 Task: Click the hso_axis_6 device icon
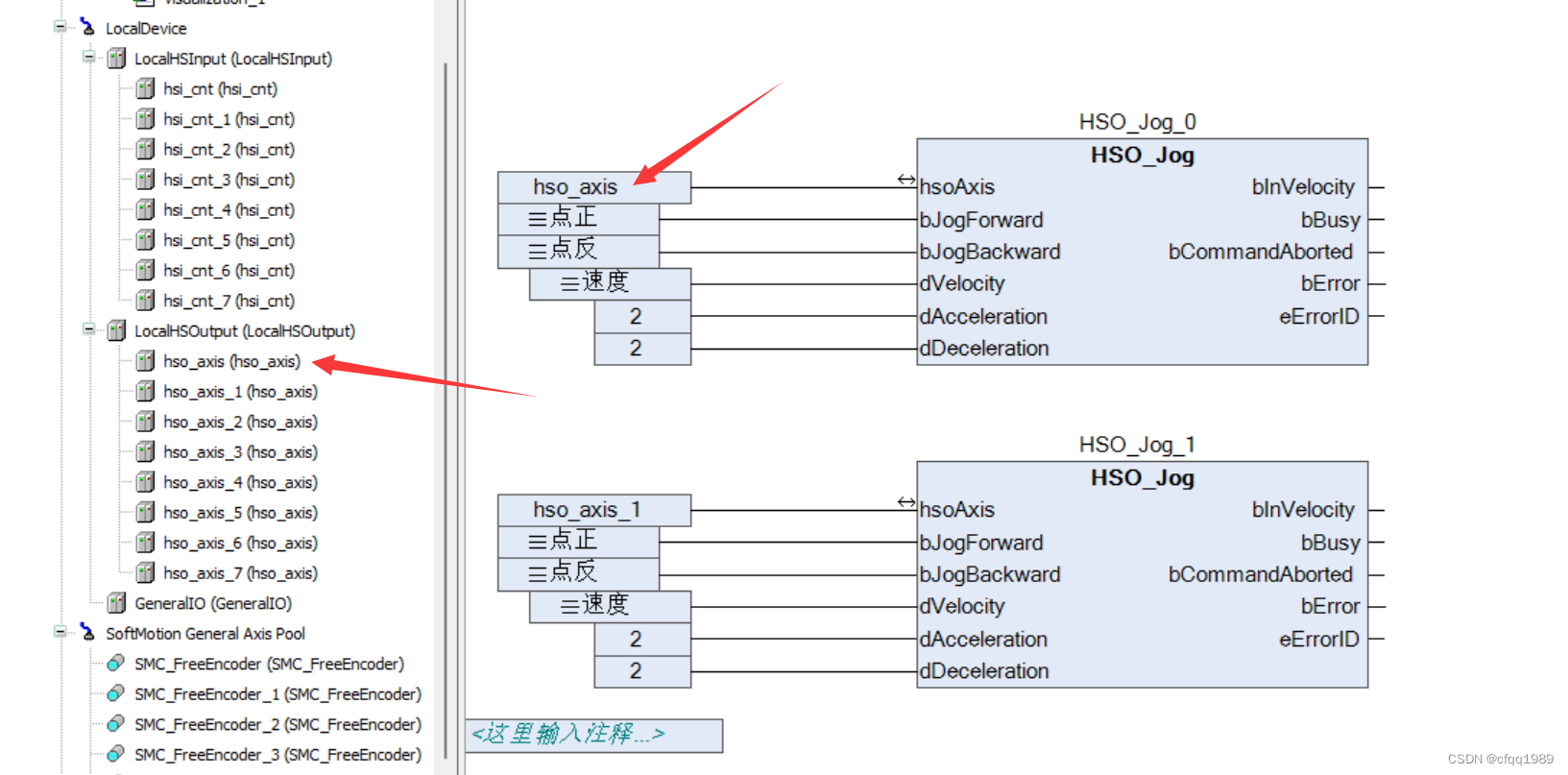[x=145, y=543]
